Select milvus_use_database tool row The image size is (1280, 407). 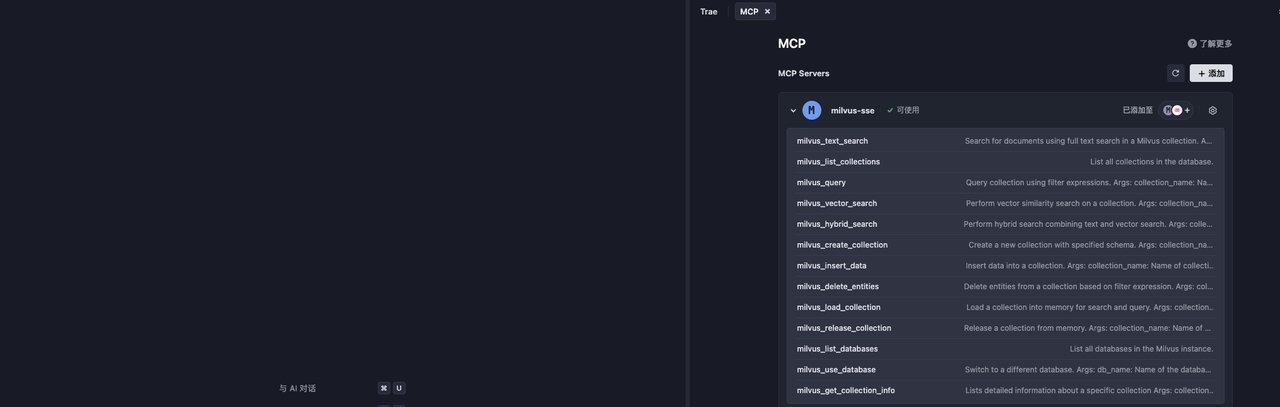[x=1005, y=370]
